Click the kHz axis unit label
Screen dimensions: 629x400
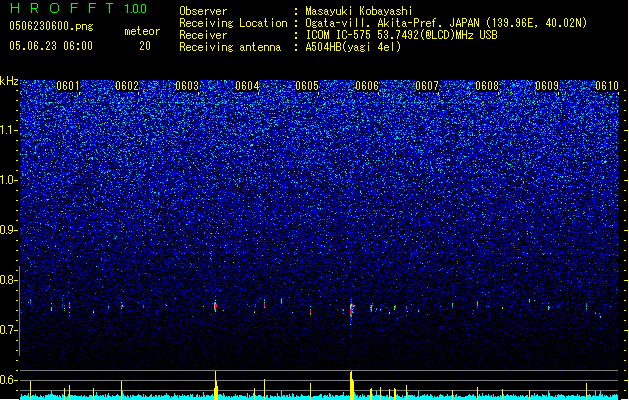[9, 81]
